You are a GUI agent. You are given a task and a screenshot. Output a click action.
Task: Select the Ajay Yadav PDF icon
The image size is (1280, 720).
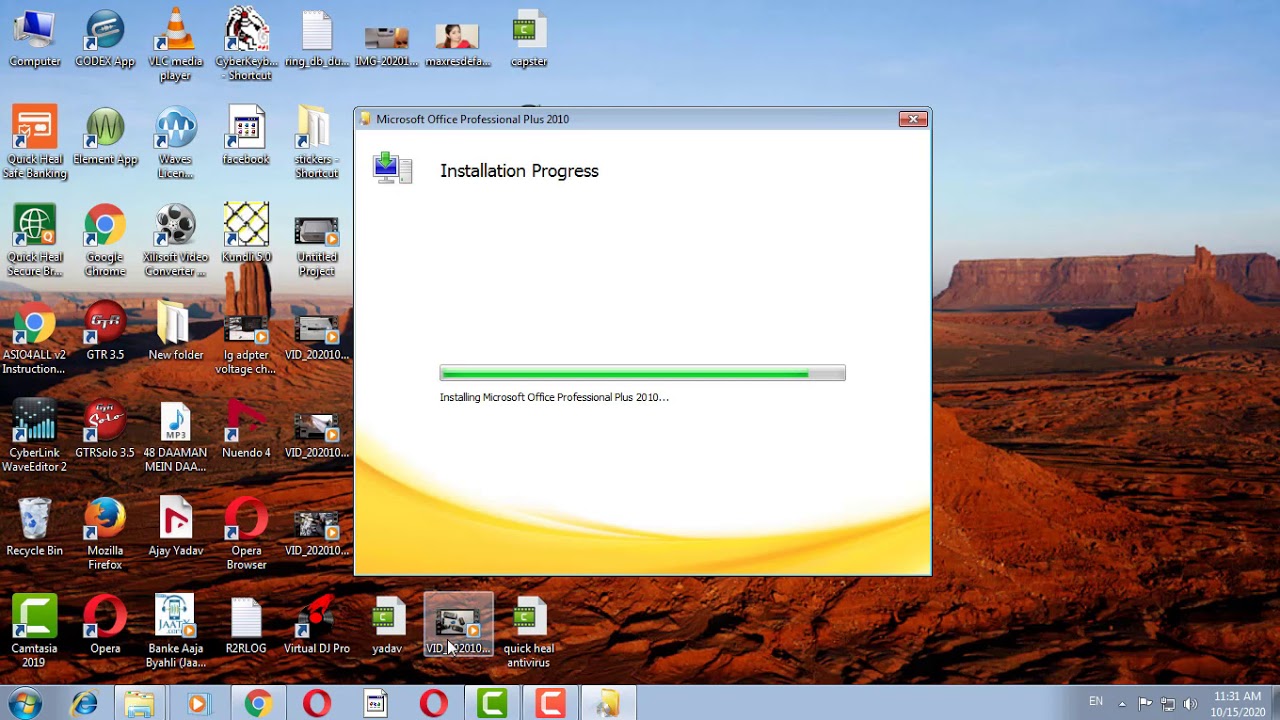pyautogui.click(x=175, y=528)
